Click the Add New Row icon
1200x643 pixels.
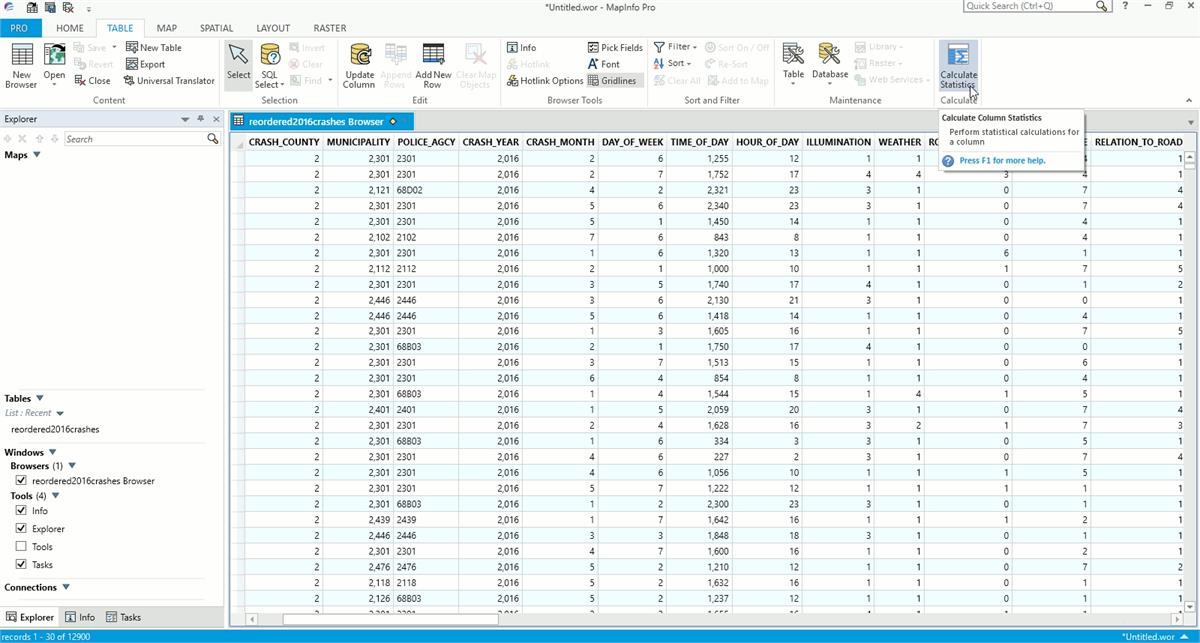tap(433, 56)
